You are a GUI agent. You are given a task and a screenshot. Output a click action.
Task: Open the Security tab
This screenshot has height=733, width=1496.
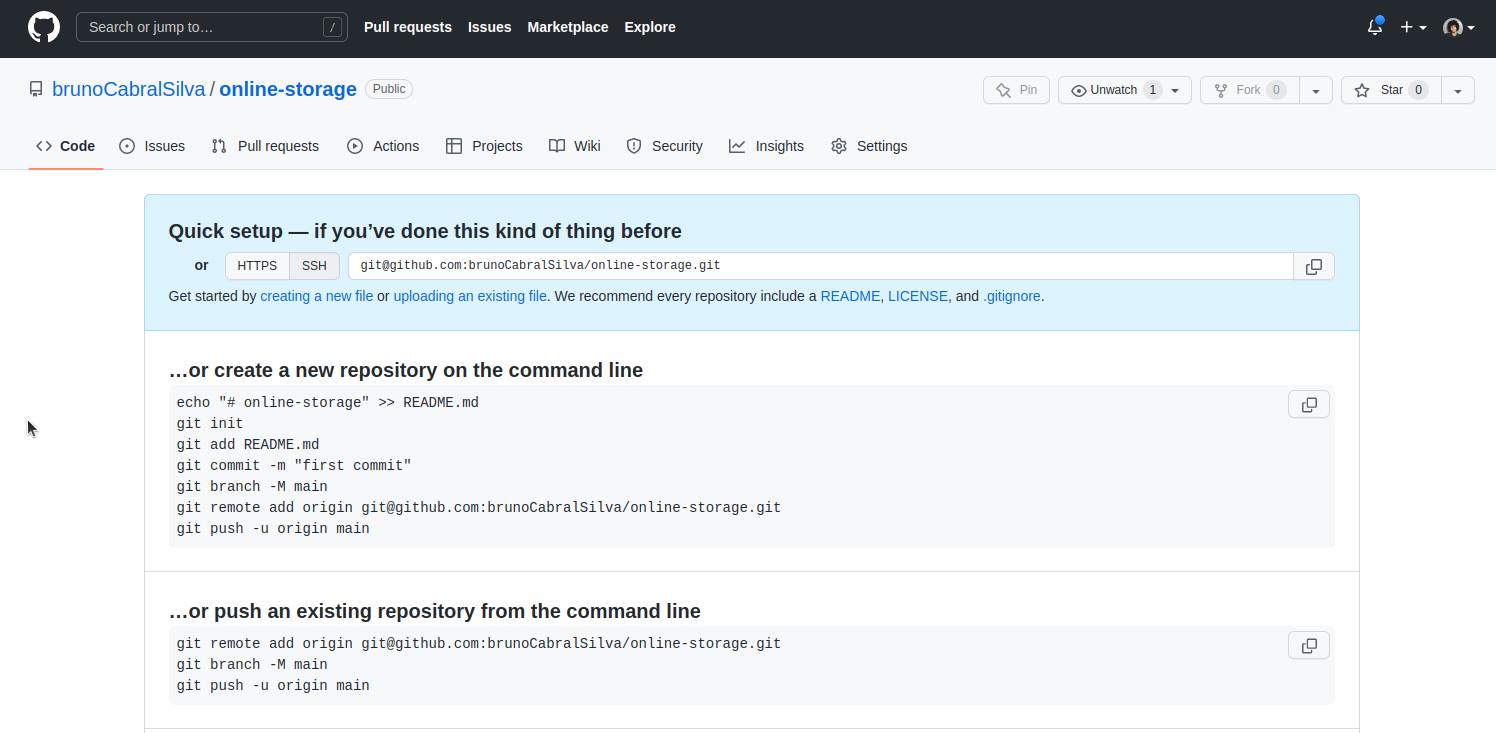coord(665,146)
